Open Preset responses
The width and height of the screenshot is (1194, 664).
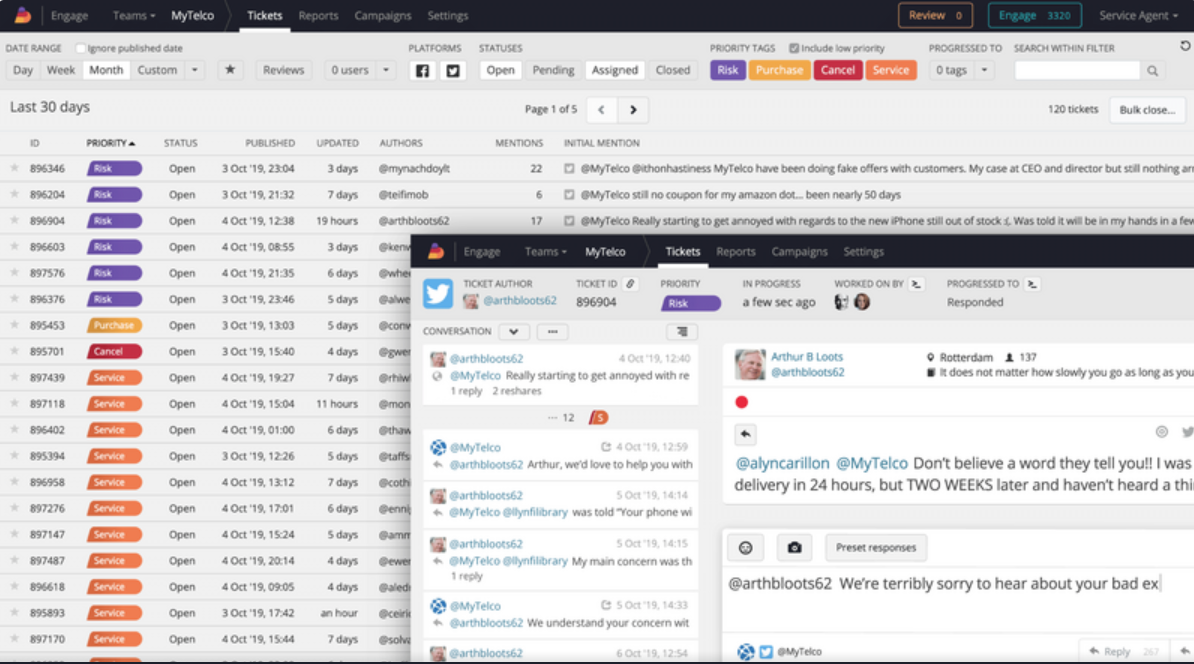876,547
